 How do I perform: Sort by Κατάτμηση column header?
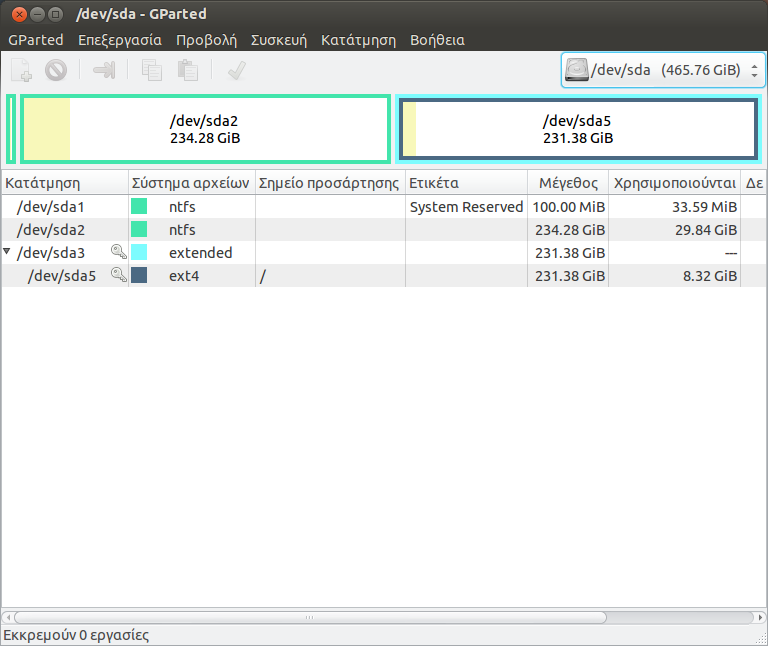[65, 183]
